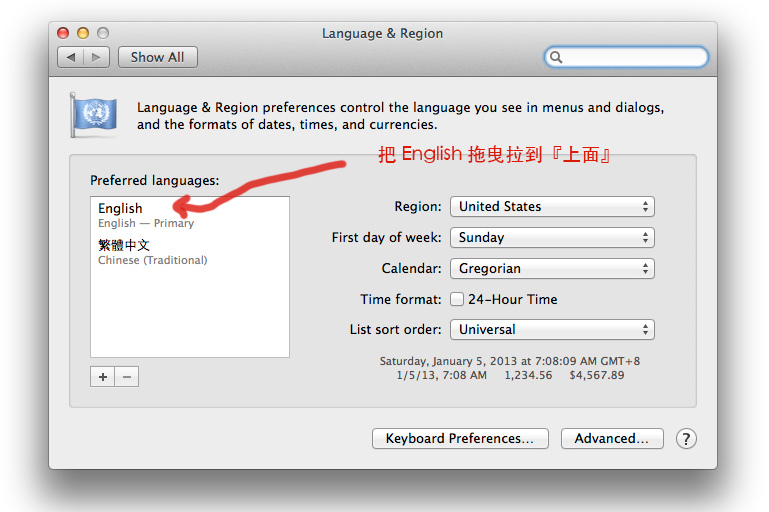Close the Language & Region window
This screenshot has height=512, width=769.
(63, 33)
